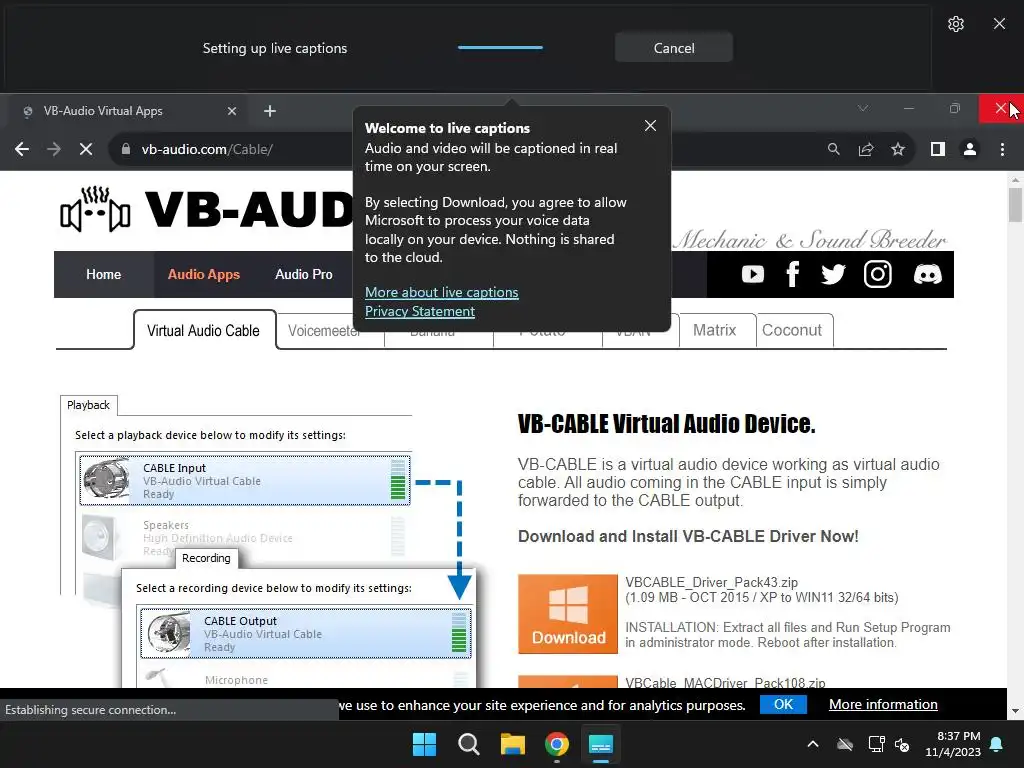
Task: Open File Explorer from taskbar
Action: tap(513, 744)
